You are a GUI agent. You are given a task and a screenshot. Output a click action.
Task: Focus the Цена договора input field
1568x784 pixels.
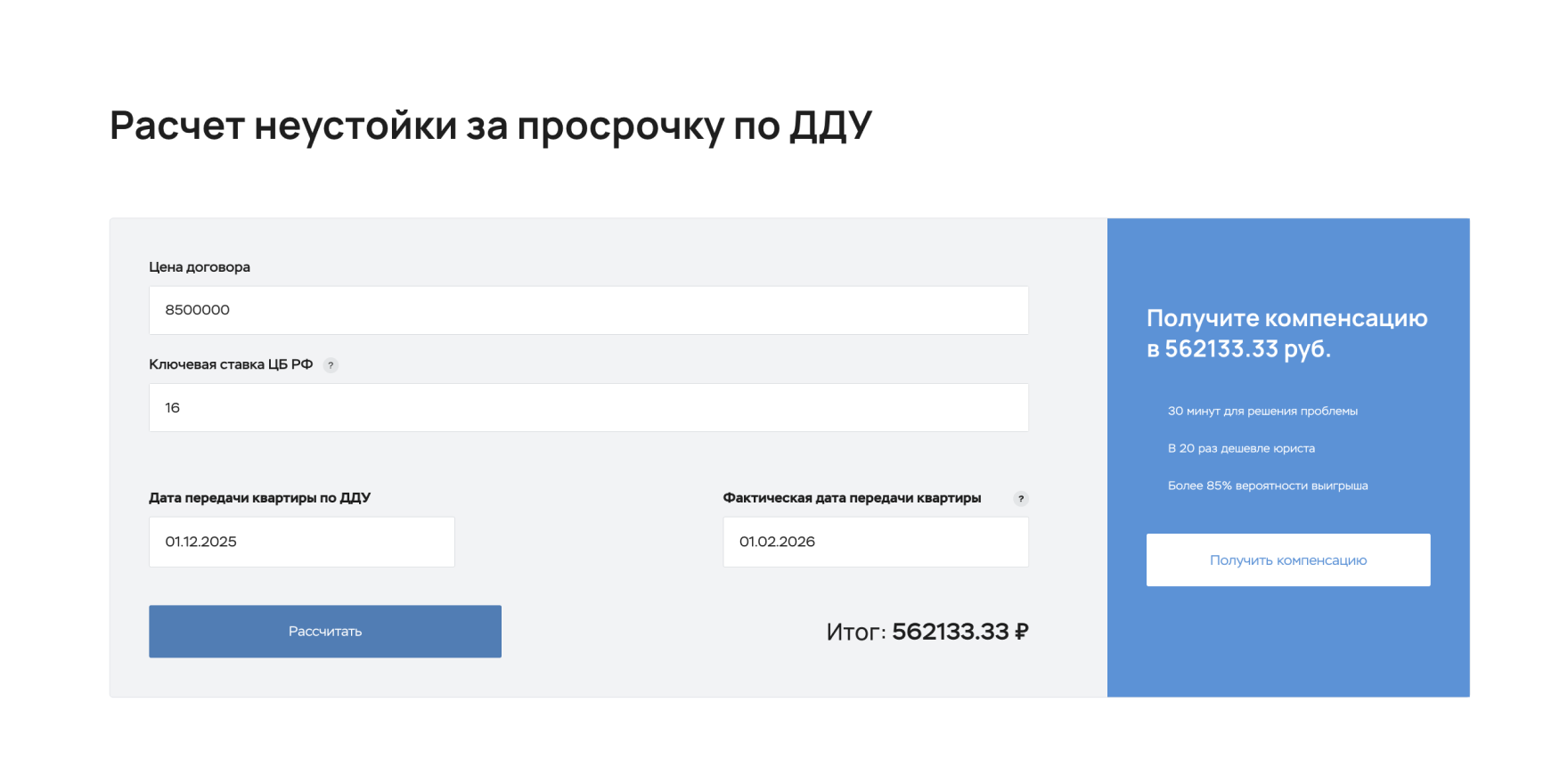588,310
